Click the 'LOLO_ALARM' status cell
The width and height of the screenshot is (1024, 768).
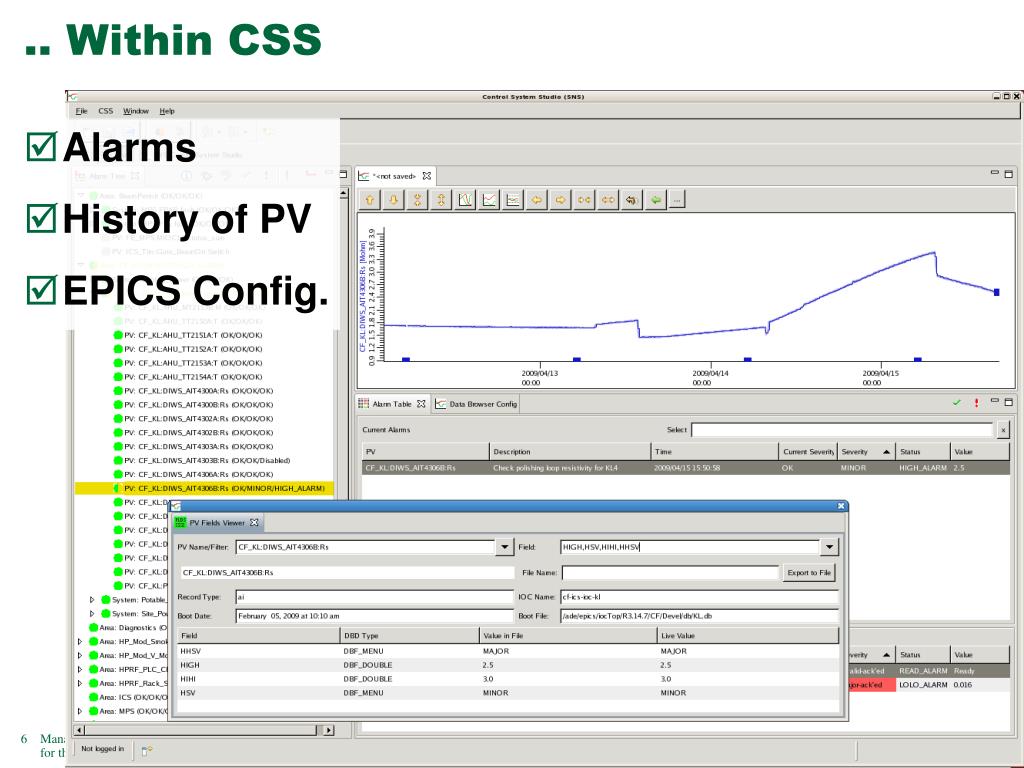click(923, 684)
